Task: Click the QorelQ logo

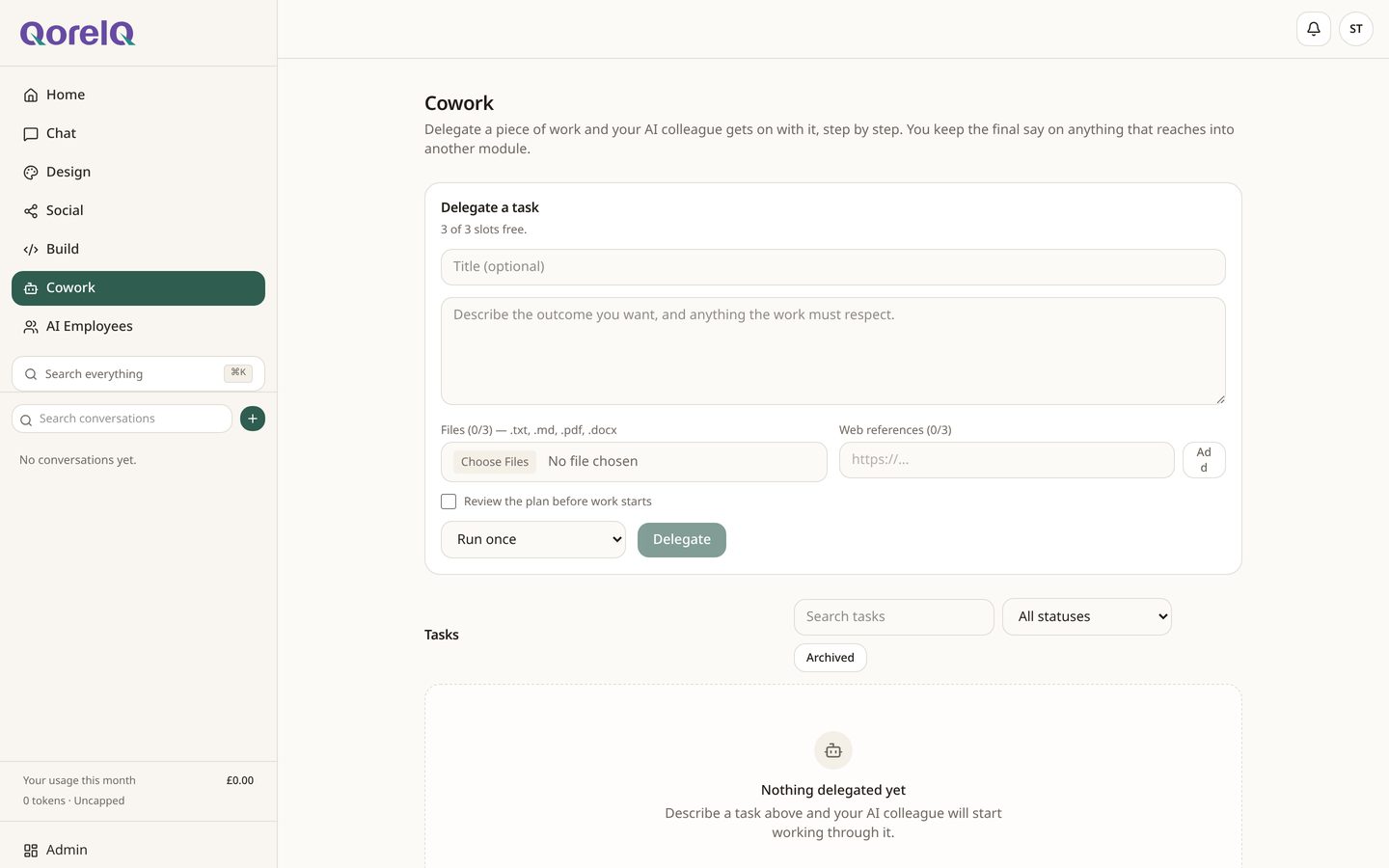Action: coord(78,33)
